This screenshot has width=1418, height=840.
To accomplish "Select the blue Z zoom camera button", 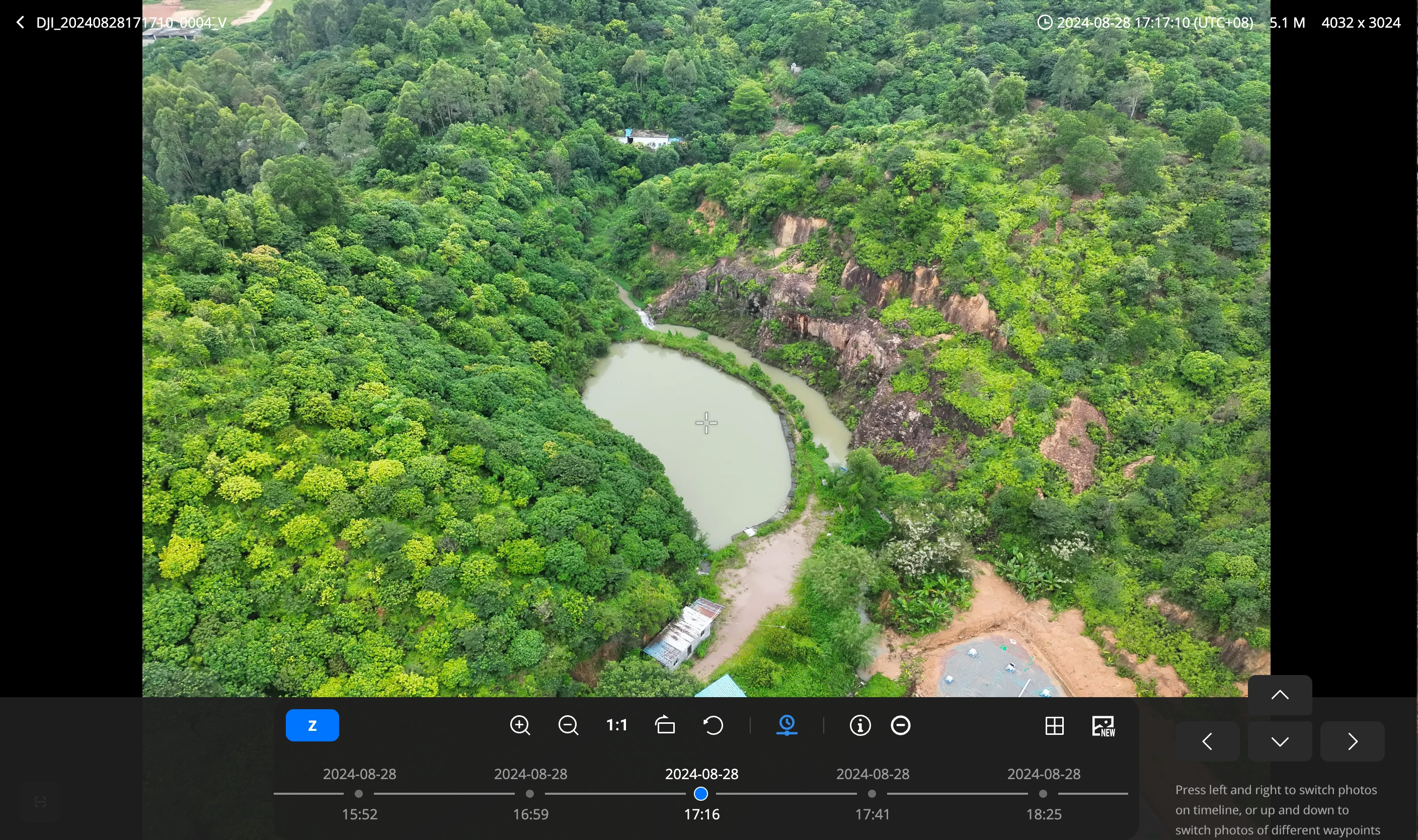I will click(312, 725).
